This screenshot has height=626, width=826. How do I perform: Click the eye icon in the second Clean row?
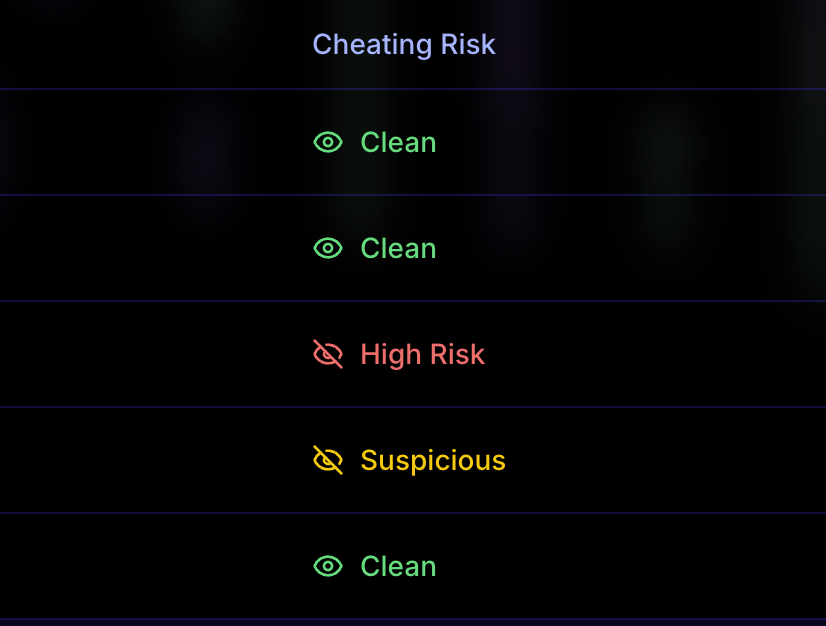click(x=328, y=248)
